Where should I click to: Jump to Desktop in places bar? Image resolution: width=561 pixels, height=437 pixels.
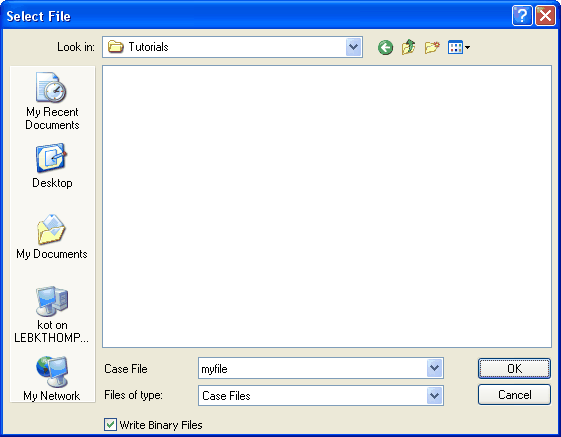pos(52,166)
